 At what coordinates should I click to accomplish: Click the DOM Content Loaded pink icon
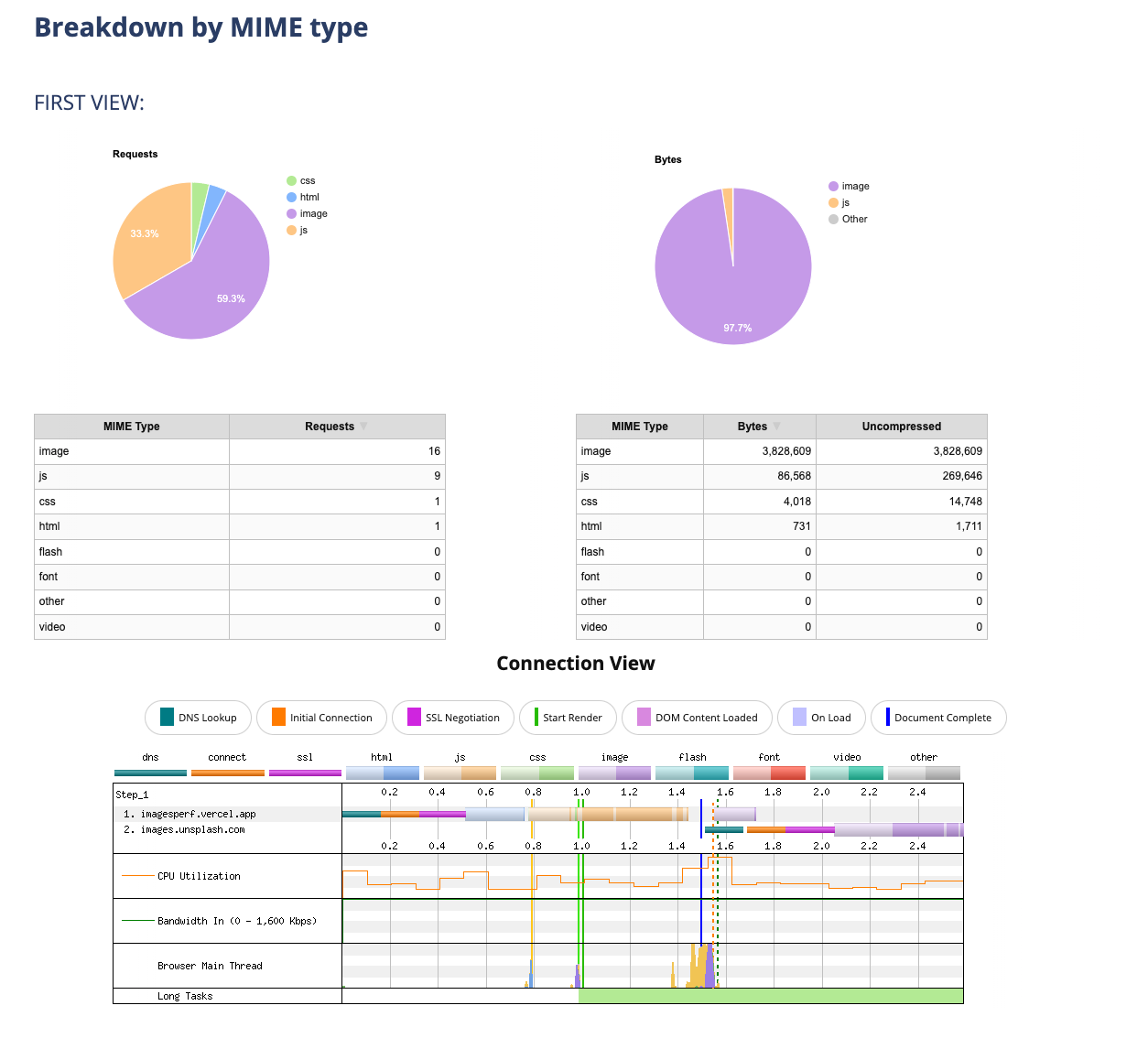(644, 717)
